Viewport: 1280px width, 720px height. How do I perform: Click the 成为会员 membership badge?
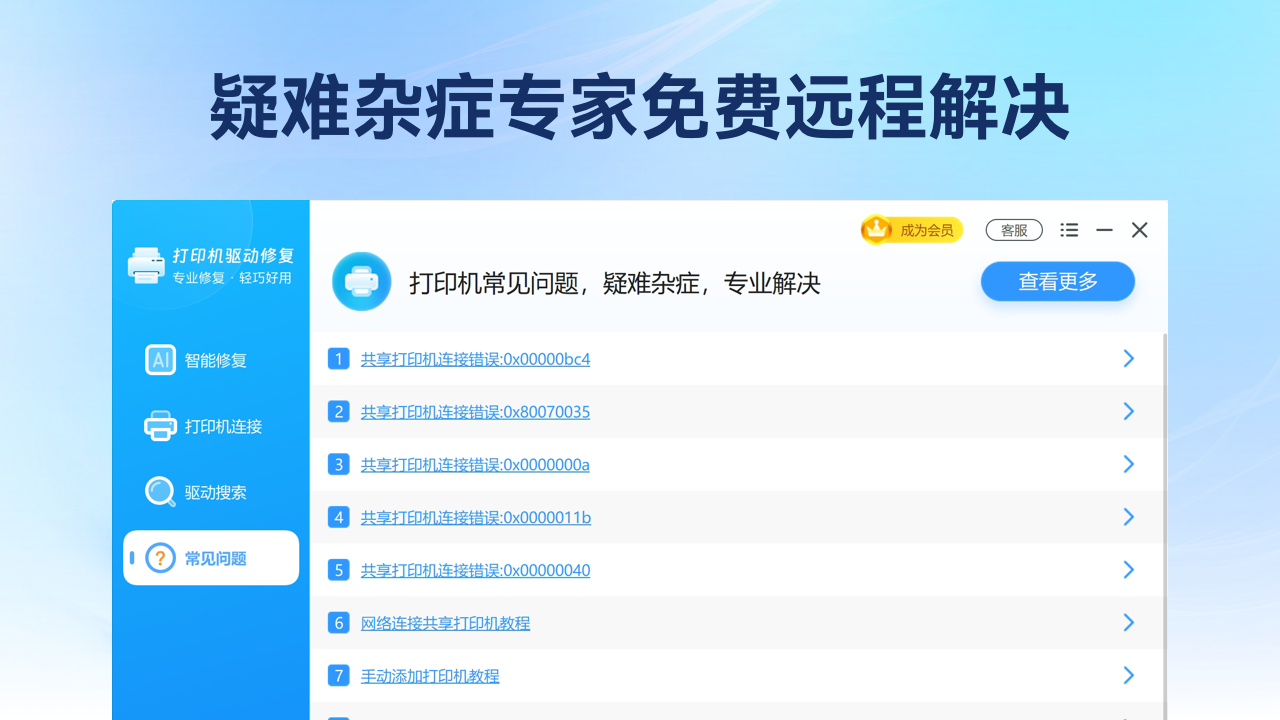pos(910,229)
